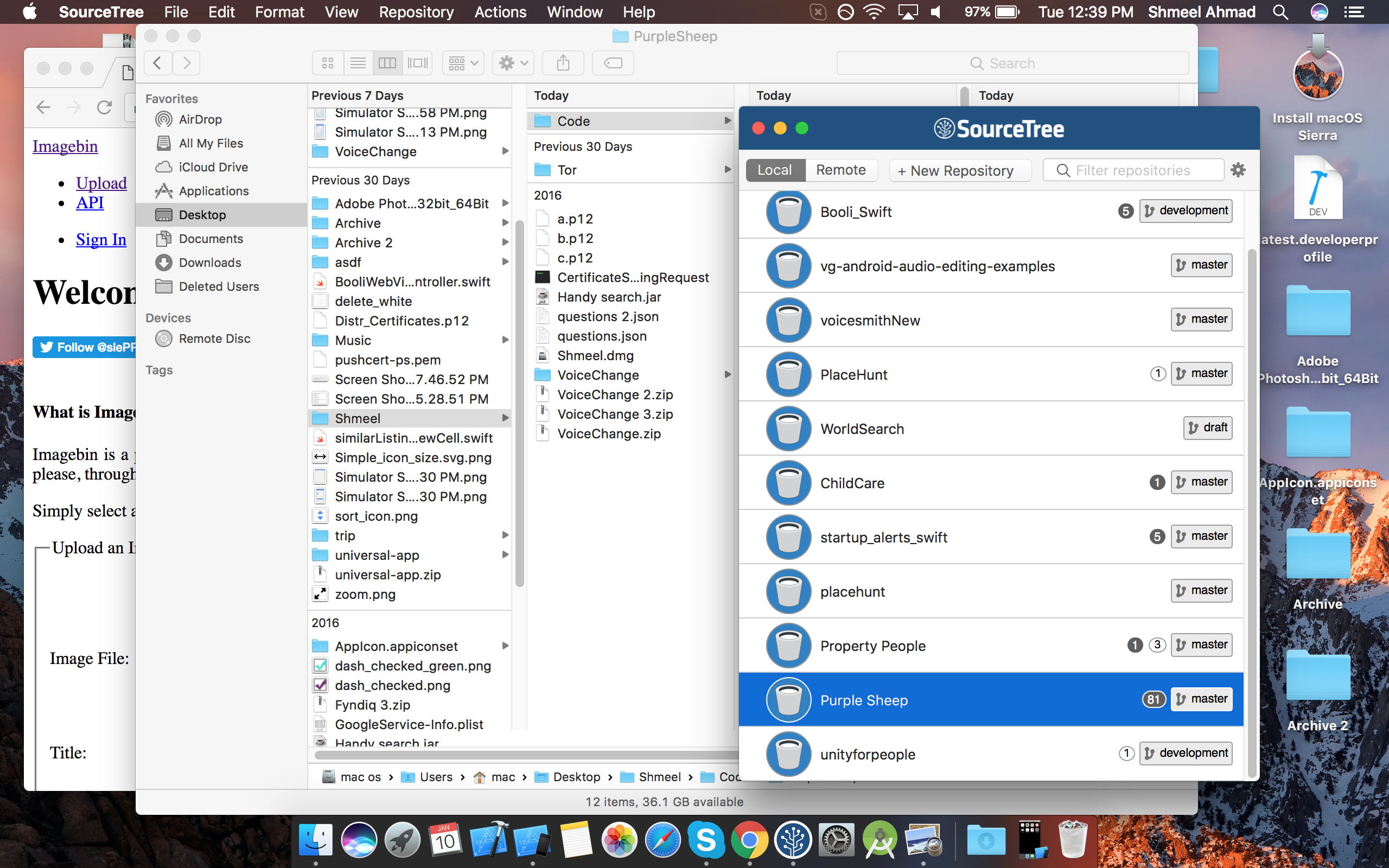
Task: Go back in the Finder window
Action: tap(157, 62)
